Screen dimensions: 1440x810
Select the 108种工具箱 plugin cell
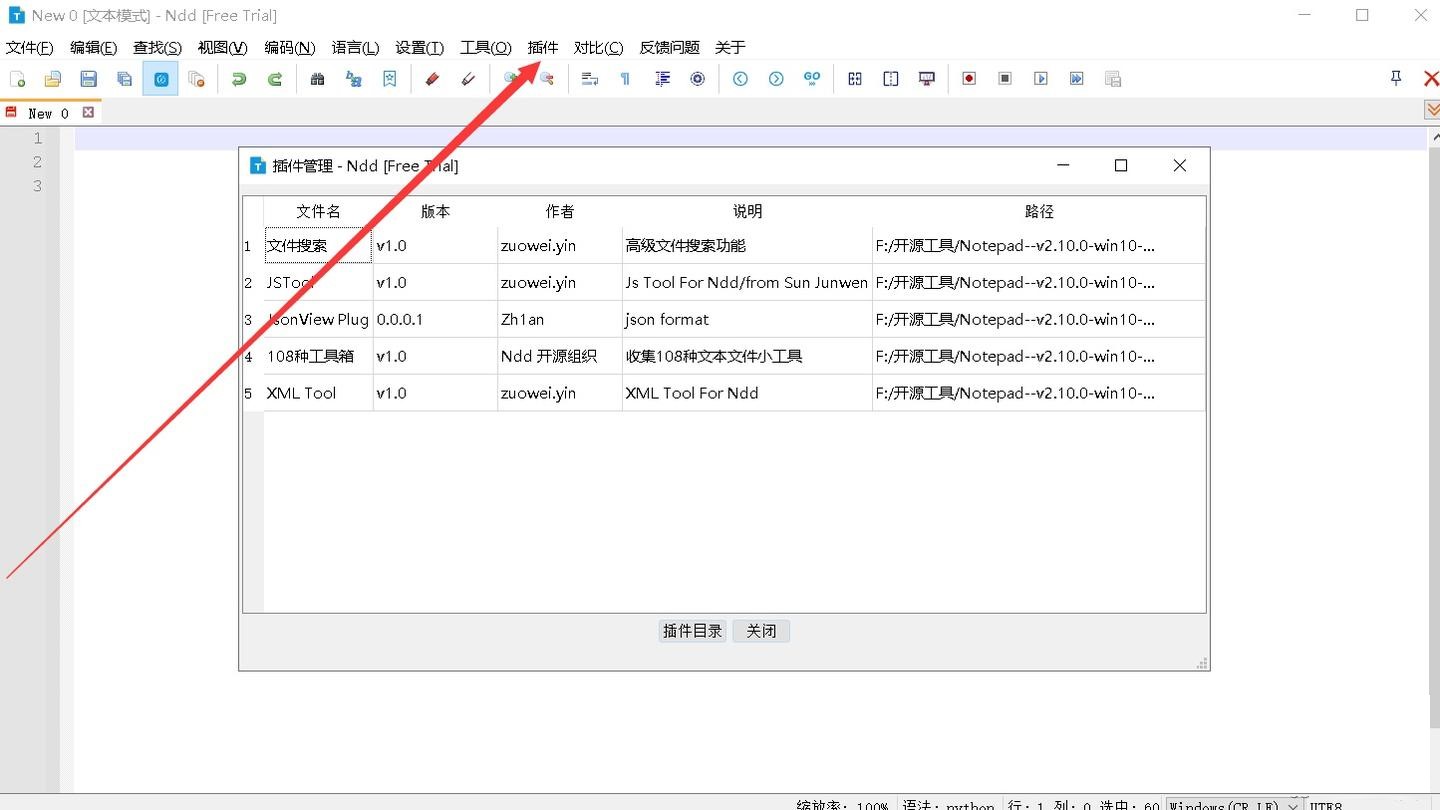pos(318,356)
